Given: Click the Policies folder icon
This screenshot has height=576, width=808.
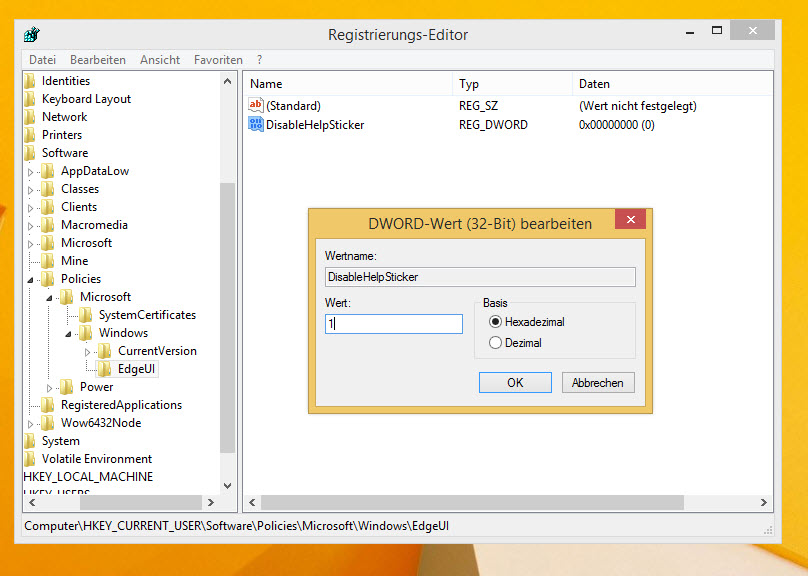Looking at the screenshot, I should 47,278.
